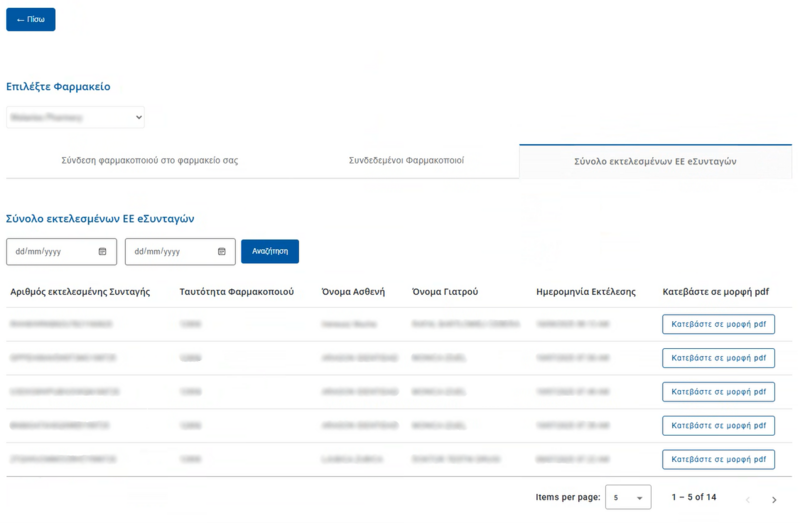Click the second dd/mm/yyyy end date field

click(180, 252)
